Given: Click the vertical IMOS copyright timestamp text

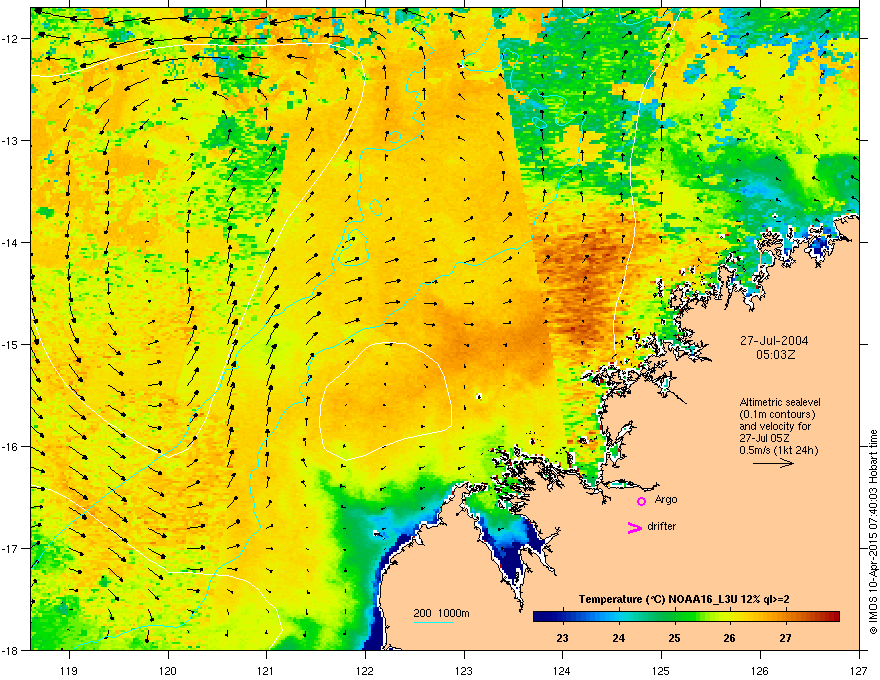Looking at the screenshot, I should pyautogui.click(x=873, y=532).
